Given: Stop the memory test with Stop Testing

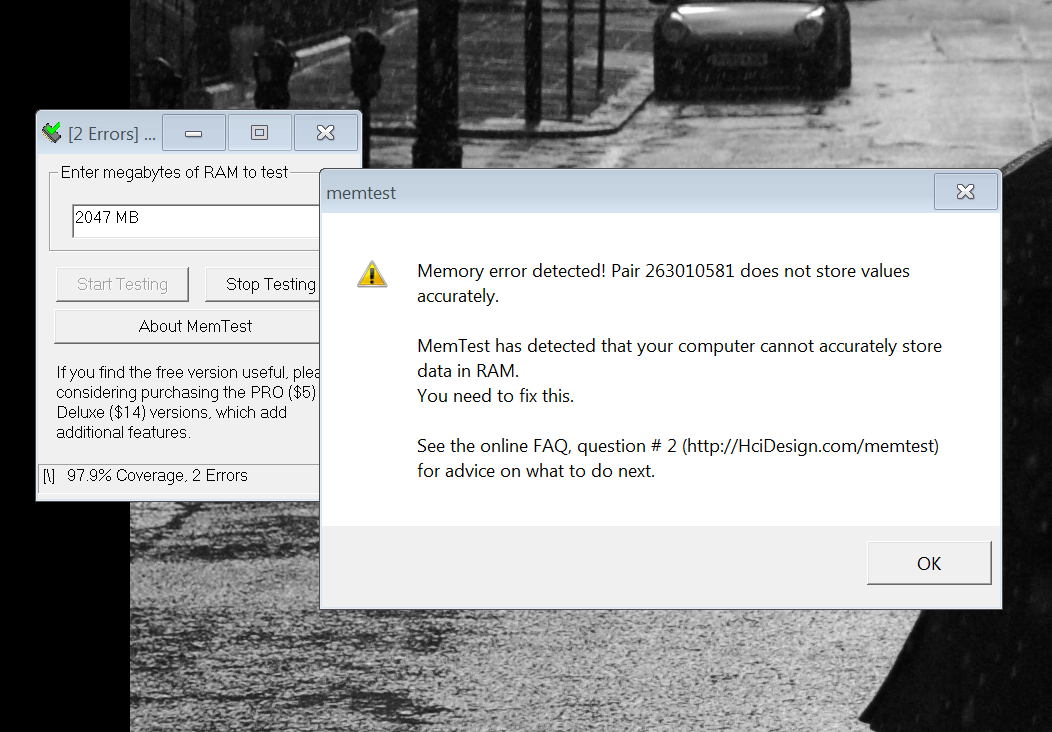Looking at the screenshot, I should pos(262,284).
